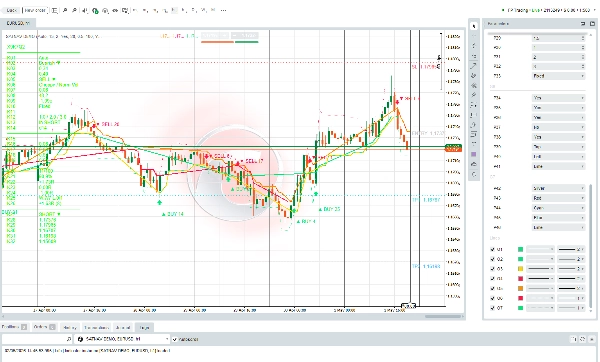The height and width of the screenshot is (362, 600).
Task: Toggle the line 02 checkbox
Action: [492, 259]
